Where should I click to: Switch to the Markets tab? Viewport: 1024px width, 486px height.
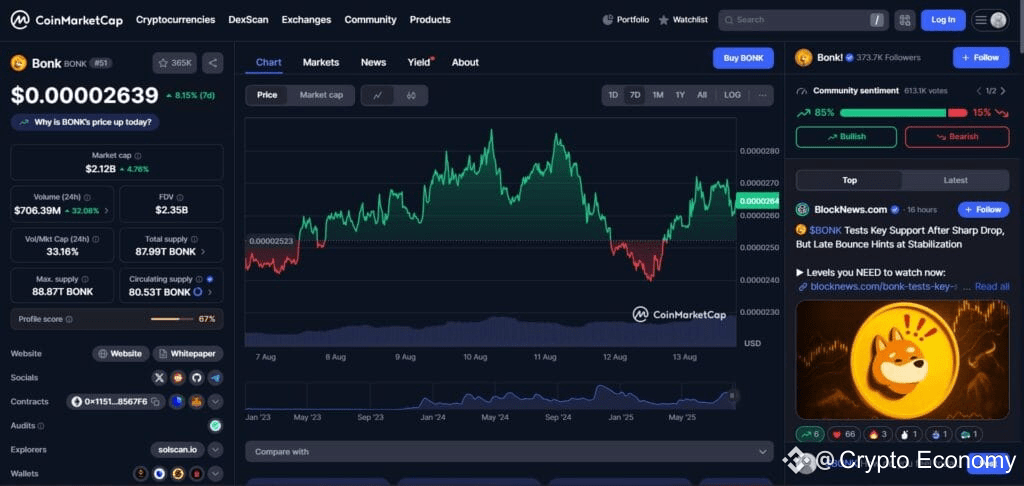pos(321,63)
